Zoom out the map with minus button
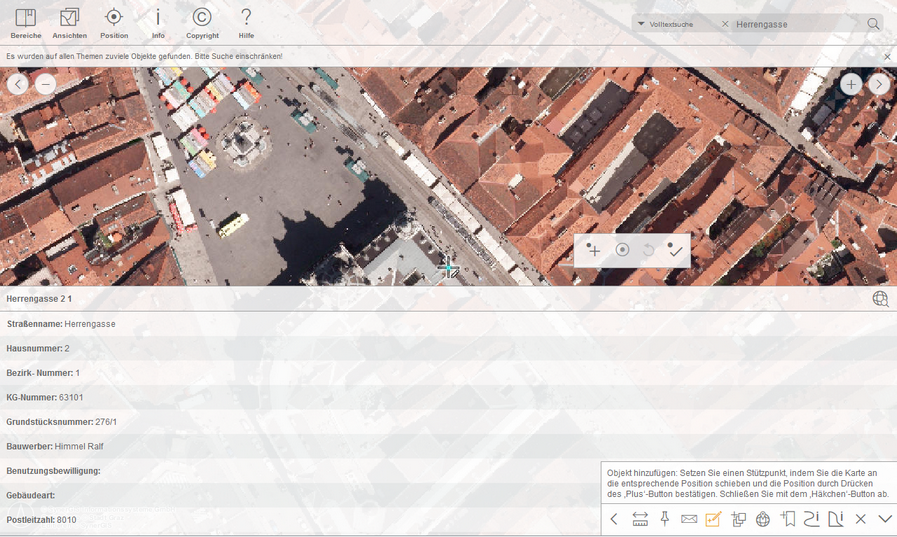Image resolution: width=897 pixels, height=537 pixels. coord(46,85)
